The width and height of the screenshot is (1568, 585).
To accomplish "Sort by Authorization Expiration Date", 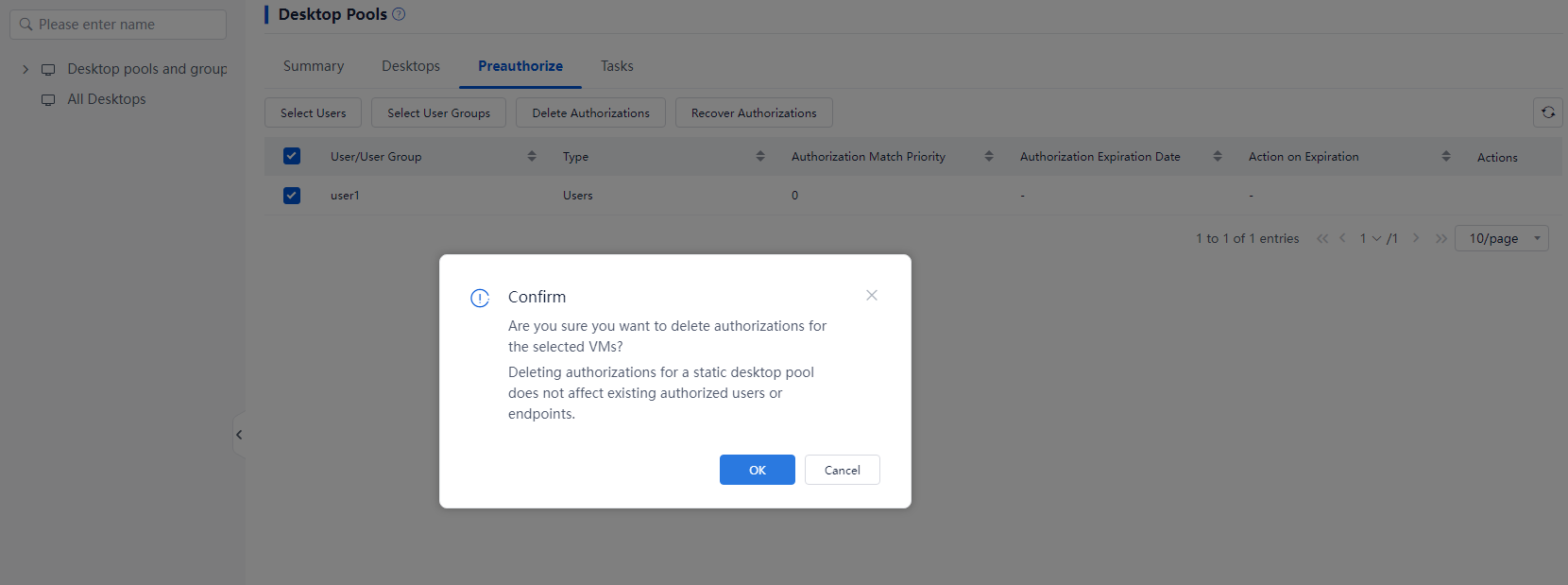I will (1218, 156).
